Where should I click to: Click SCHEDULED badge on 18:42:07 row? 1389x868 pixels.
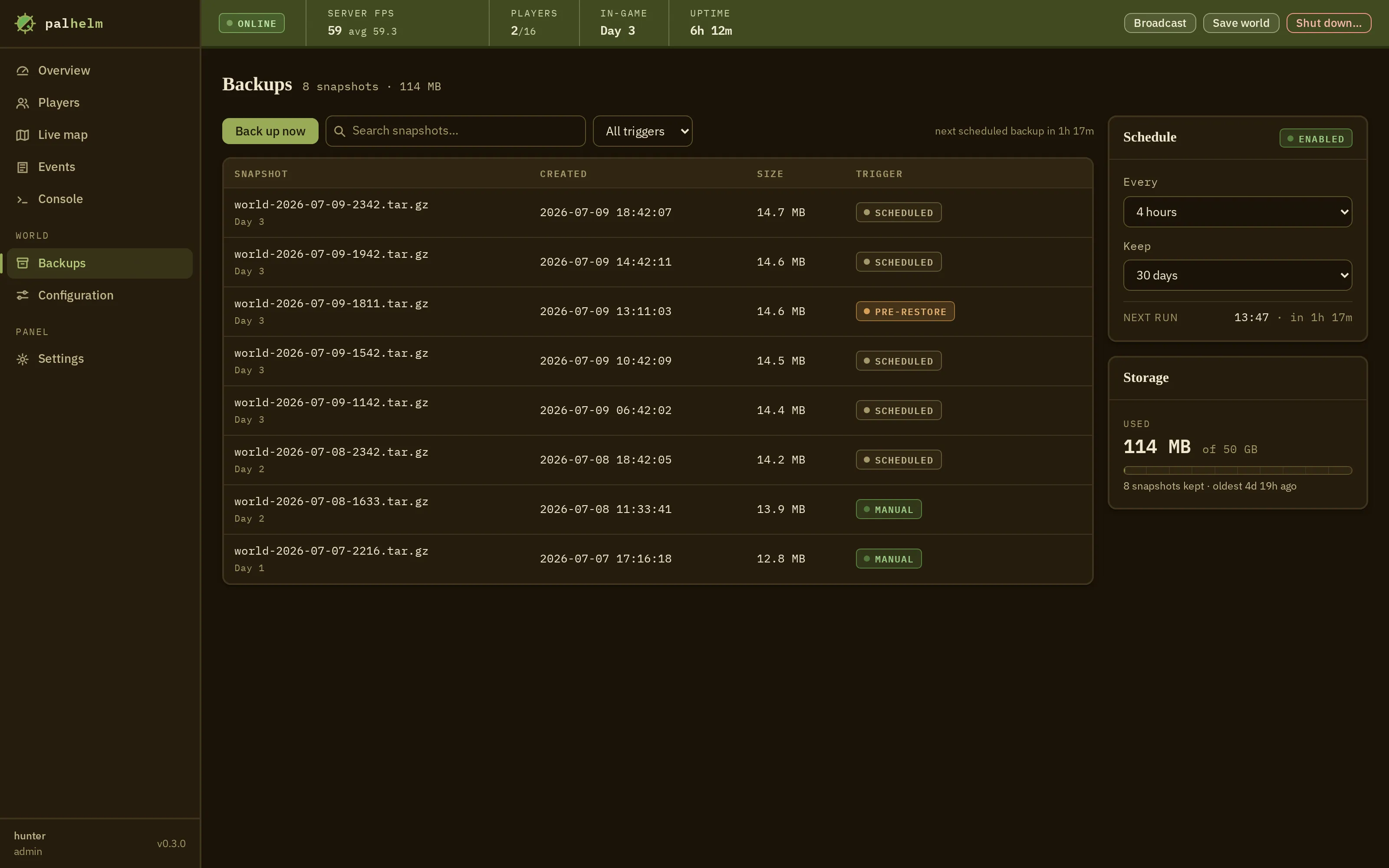click(x=898, y=212)
